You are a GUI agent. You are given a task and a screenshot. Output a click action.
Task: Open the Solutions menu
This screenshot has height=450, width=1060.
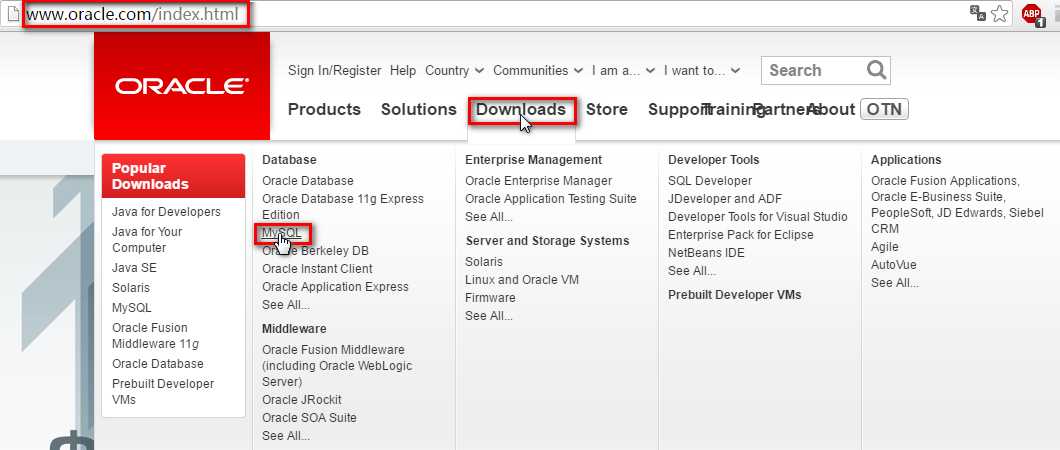pyautogui.click(x=418, y=109)
